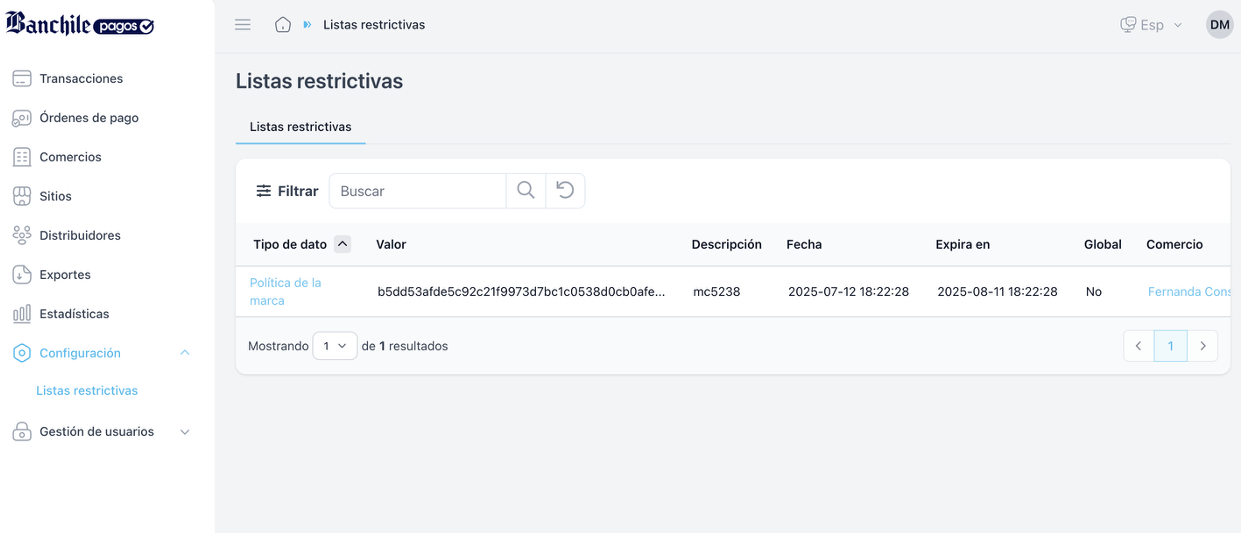Select the Listas restrictivas tab
Viewport: 1242px width, 534px height.
point(300,127)
